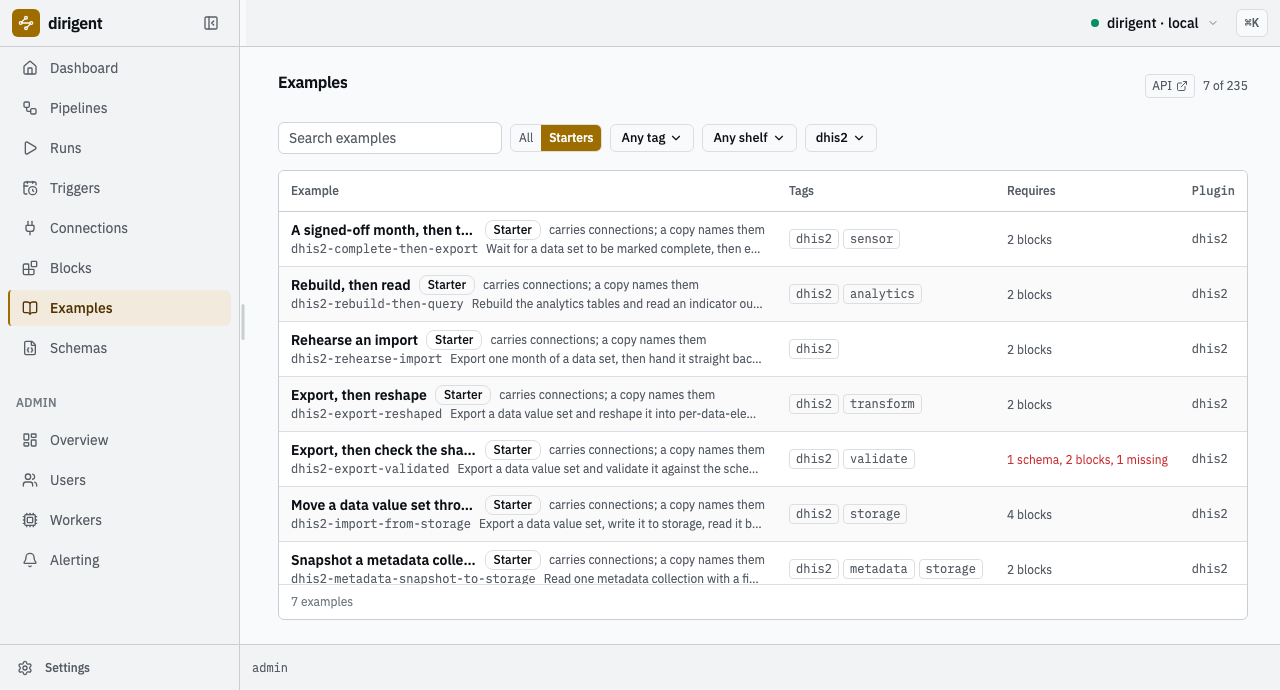Click the Schemas file icon
Image resolution: width=1280 pixels, height=690 pixels.
click(x=30, y=348)
